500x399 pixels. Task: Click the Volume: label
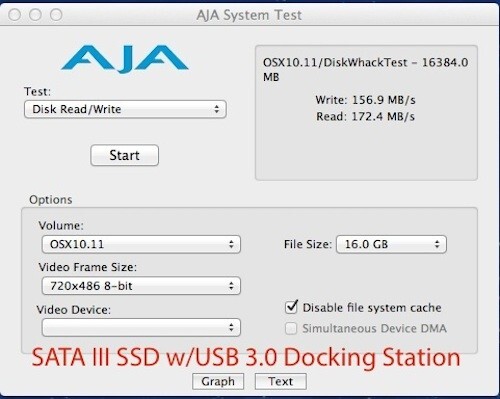tap(61, 226)
